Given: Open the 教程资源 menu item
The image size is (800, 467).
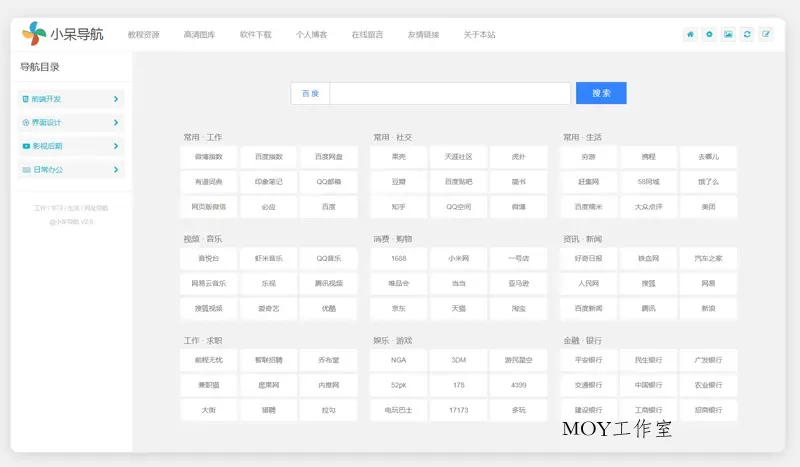Looking at the screenshot, I should [143, 35].
